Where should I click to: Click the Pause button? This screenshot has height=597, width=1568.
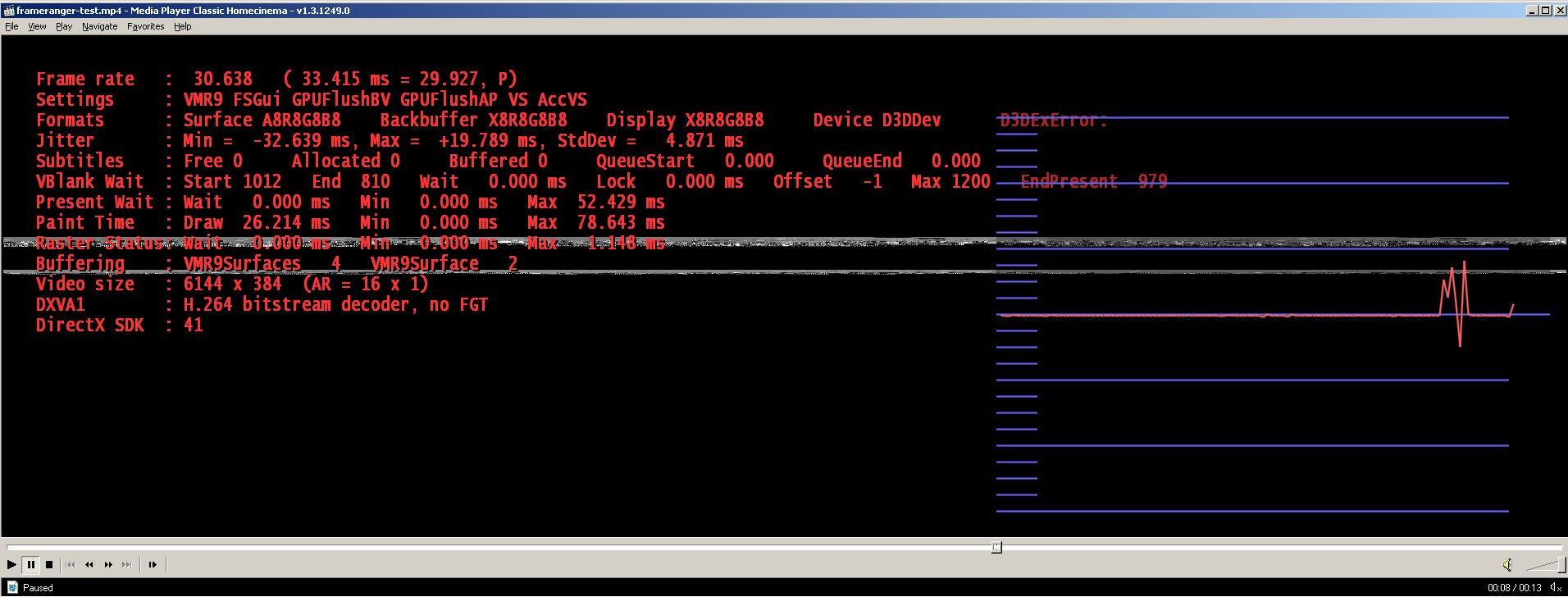pyautogui.click(x=30, y=564)
